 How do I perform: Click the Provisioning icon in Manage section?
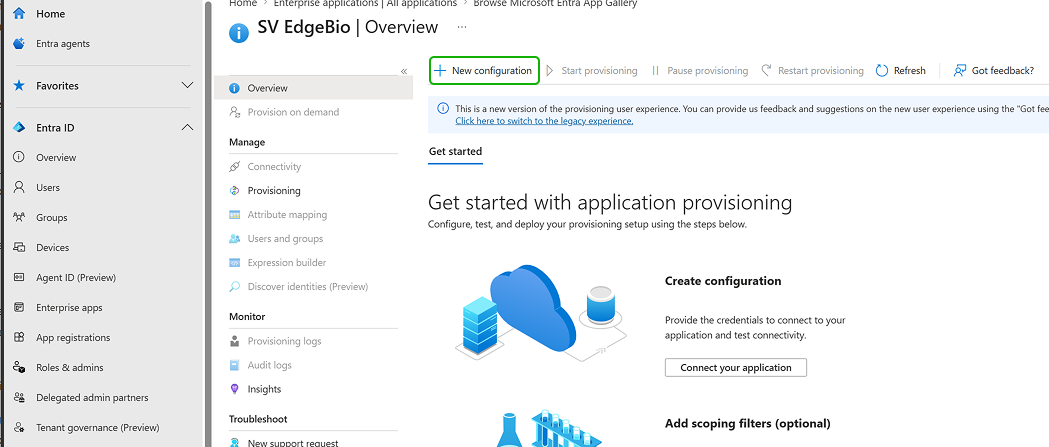[234, 191]
